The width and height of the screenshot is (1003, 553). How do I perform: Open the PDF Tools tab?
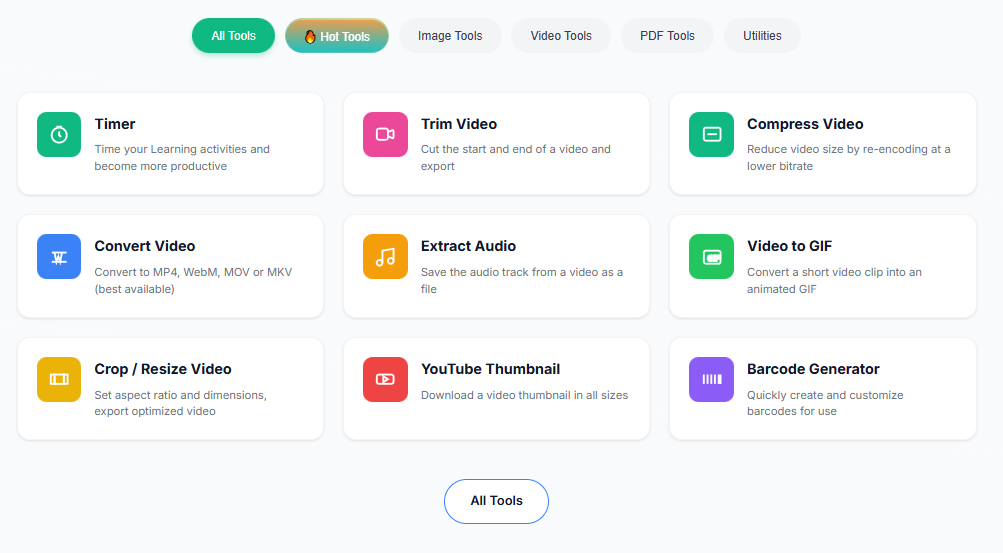click(667, 36)
